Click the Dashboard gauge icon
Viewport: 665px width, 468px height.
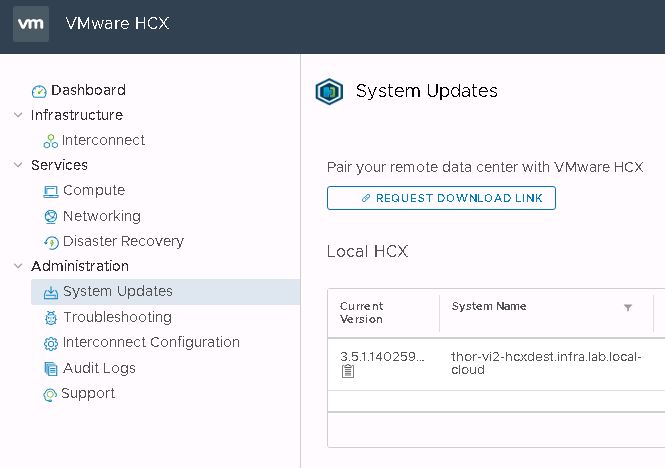click(39, 91)
